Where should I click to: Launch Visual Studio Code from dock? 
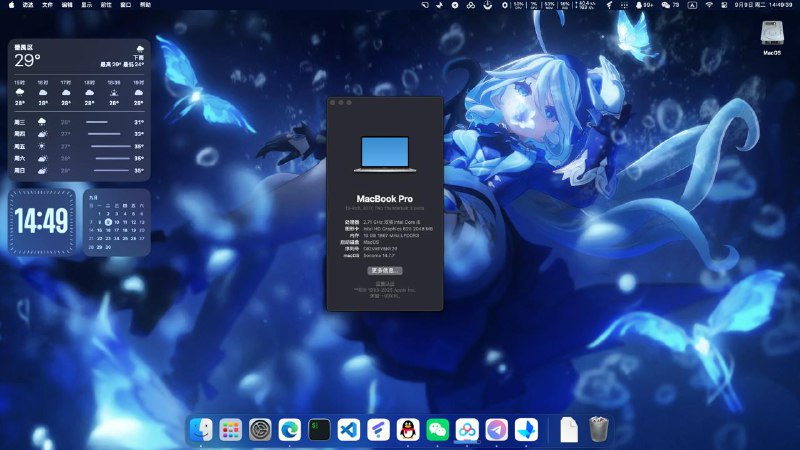349,429
